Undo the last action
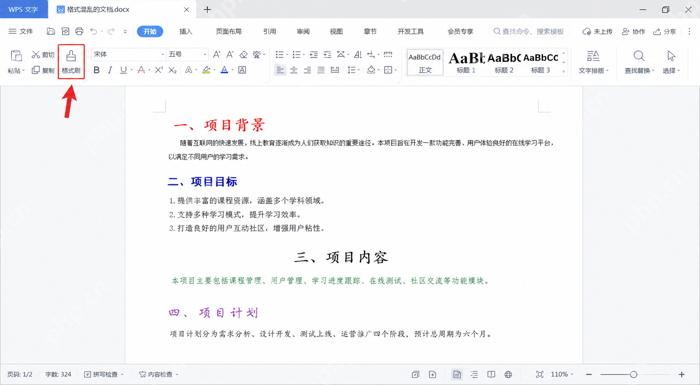 (93, 31)
